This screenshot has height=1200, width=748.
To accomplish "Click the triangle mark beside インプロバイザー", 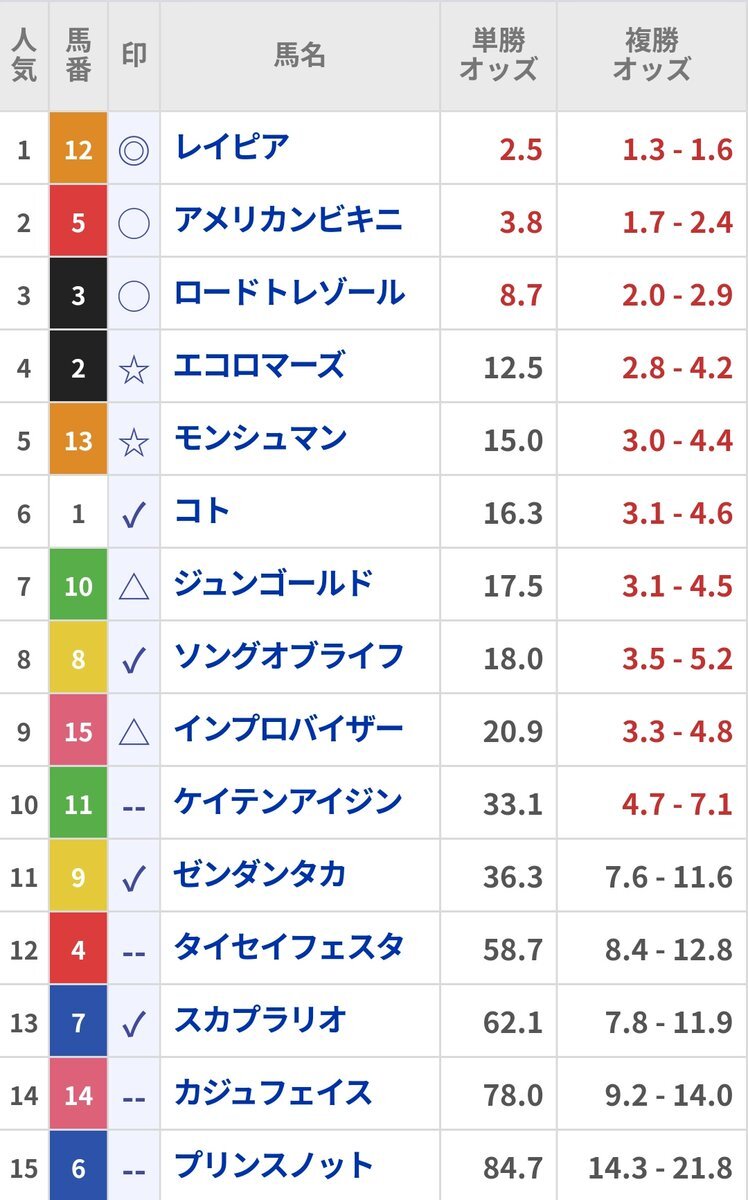I will coord(134,733).
